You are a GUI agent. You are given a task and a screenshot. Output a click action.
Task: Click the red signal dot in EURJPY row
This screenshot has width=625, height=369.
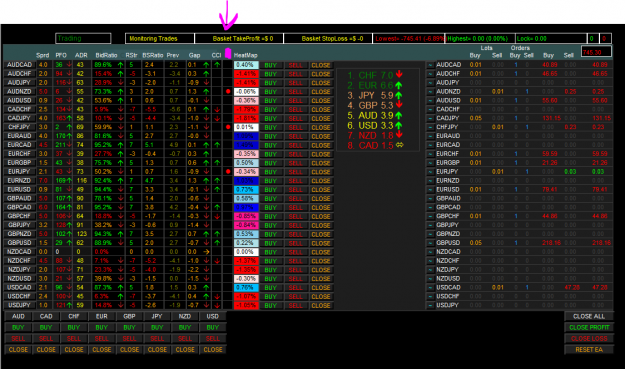click(x=228, y=172)
